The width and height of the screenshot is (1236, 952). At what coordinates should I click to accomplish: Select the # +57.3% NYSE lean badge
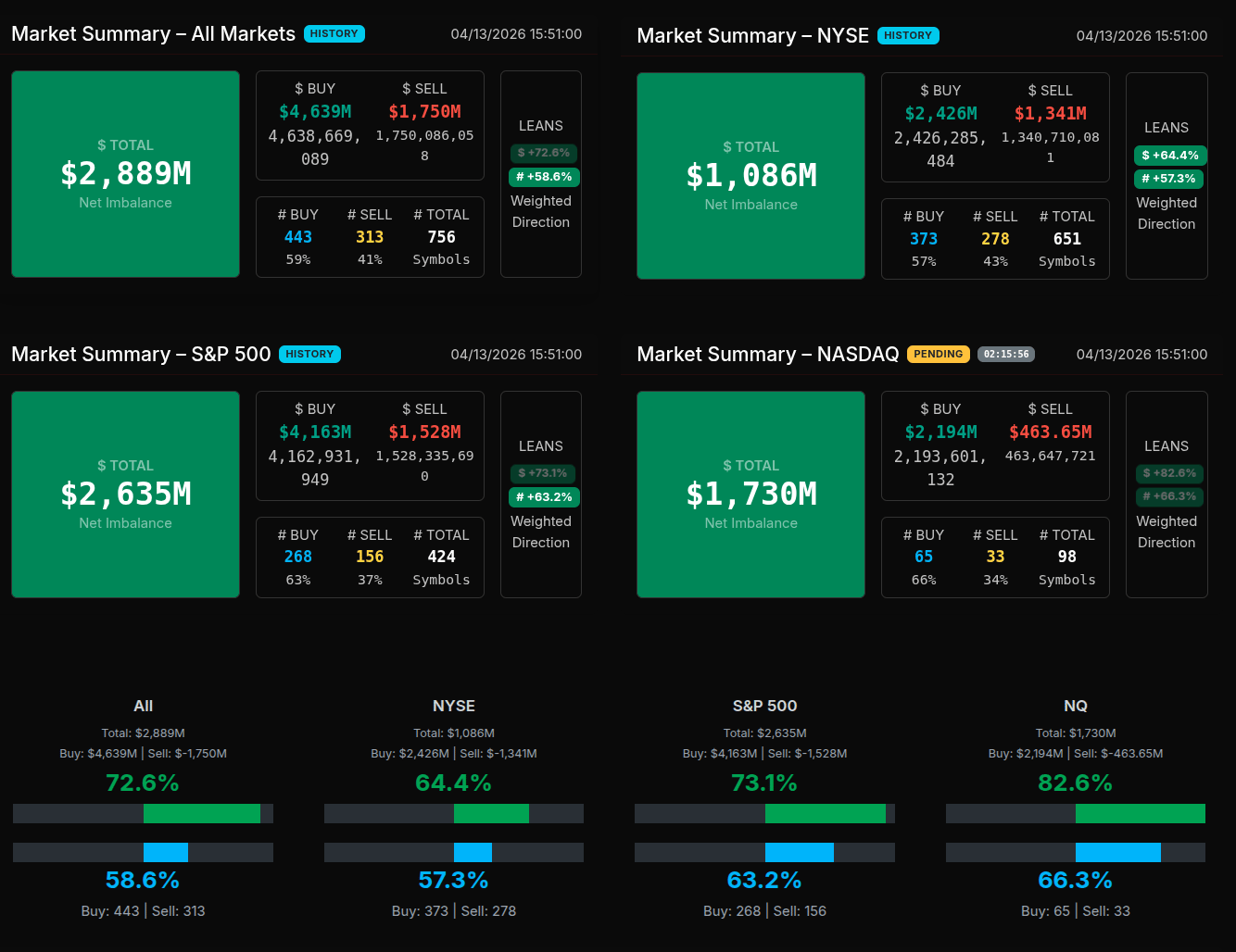coord(1167,179)
